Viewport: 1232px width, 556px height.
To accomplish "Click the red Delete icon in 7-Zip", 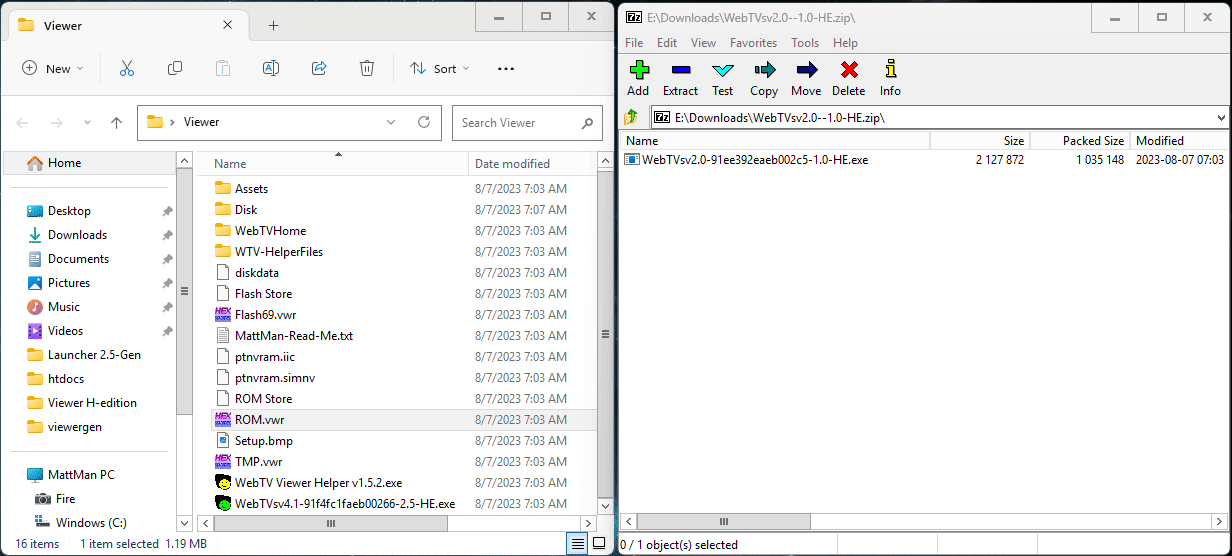I will (x=848, y=78).
